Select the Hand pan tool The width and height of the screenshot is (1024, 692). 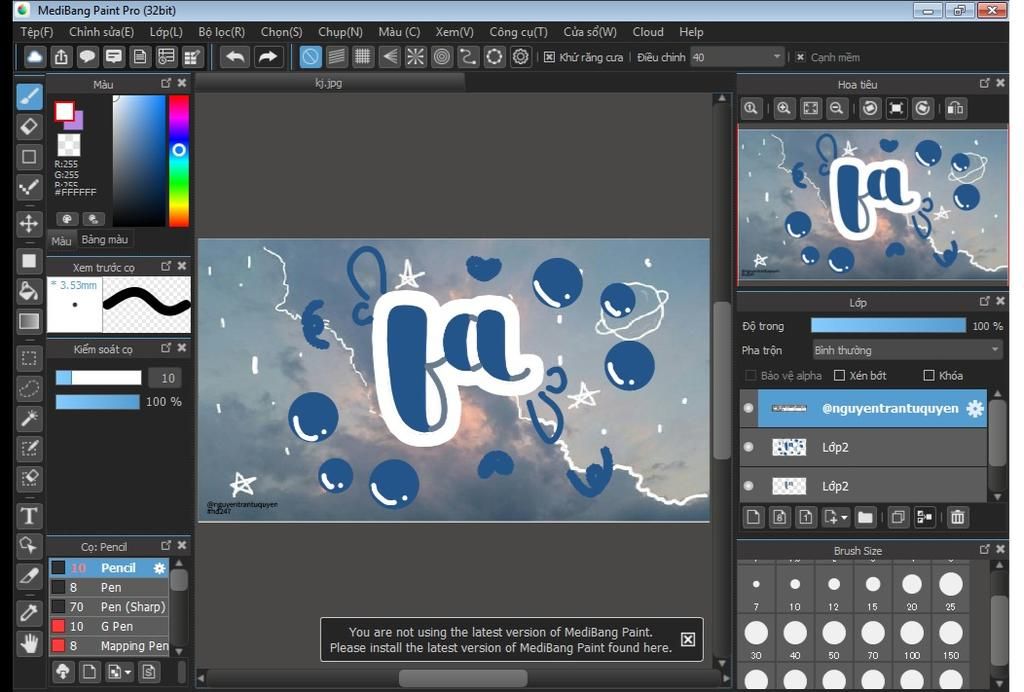click(29, 644)
